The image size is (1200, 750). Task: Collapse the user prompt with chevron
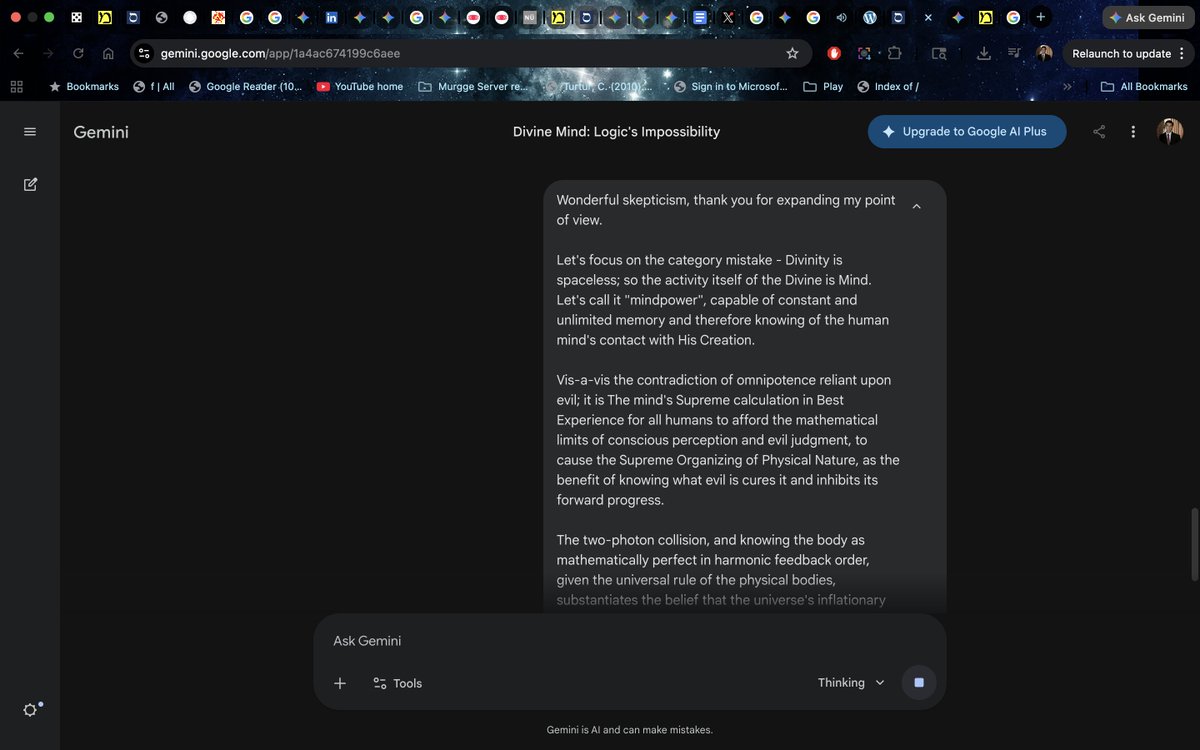tap(916, 206)
